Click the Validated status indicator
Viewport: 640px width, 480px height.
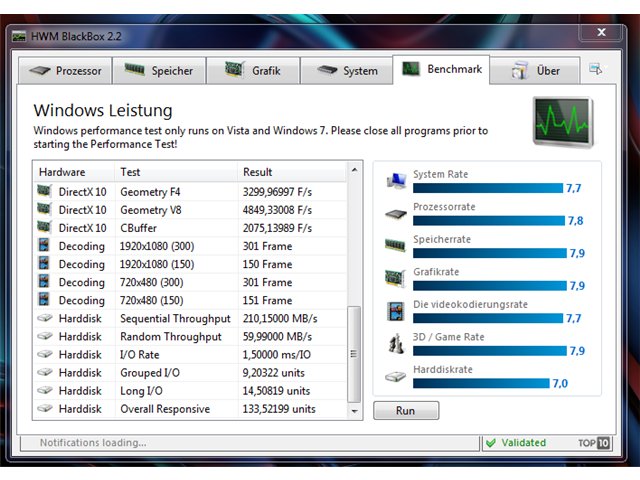[x=516, y=443]
